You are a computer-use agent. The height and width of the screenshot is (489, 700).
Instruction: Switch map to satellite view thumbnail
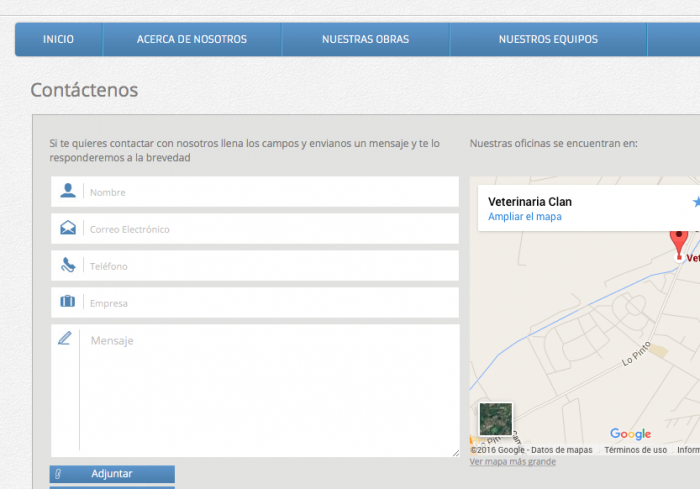click(495, 419)
